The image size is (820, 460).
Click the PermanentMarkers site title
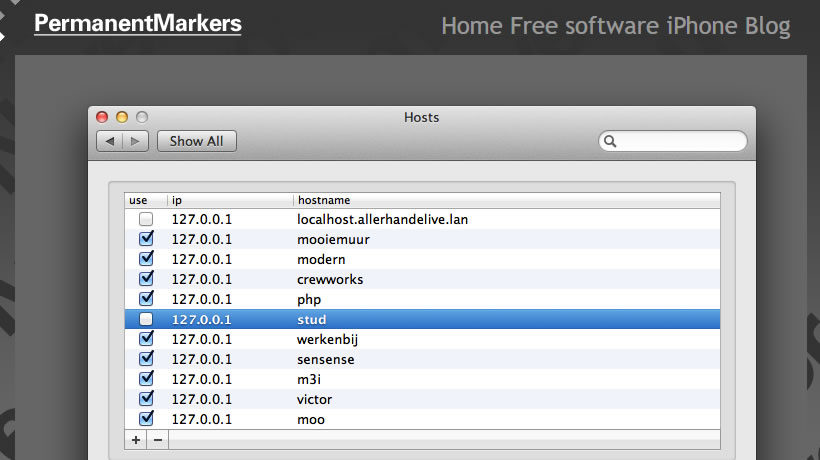[x=137, y=22]
